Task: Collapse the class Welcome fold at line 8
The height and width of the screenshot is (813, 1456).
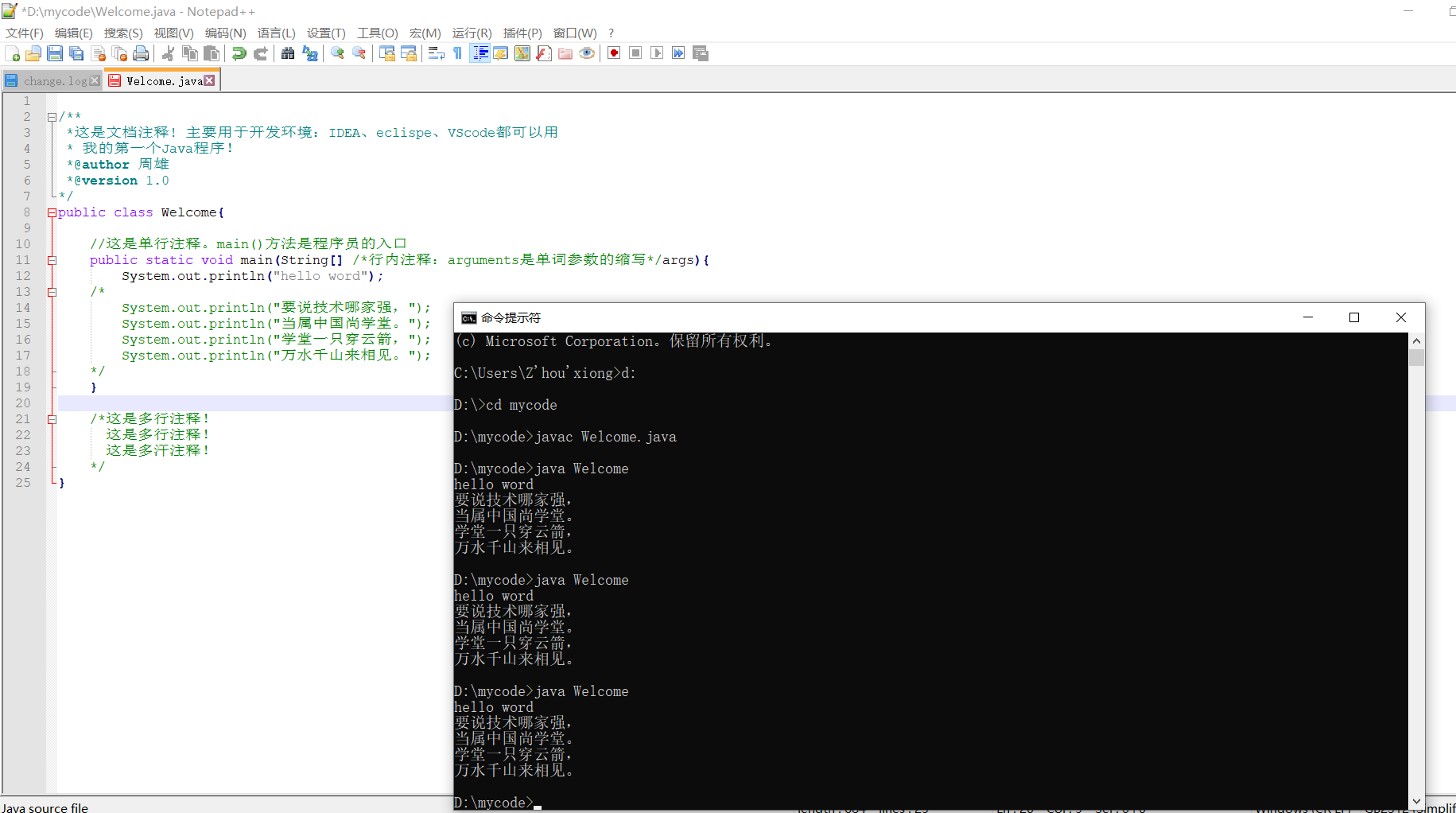Action: click(x=52, y=212)
